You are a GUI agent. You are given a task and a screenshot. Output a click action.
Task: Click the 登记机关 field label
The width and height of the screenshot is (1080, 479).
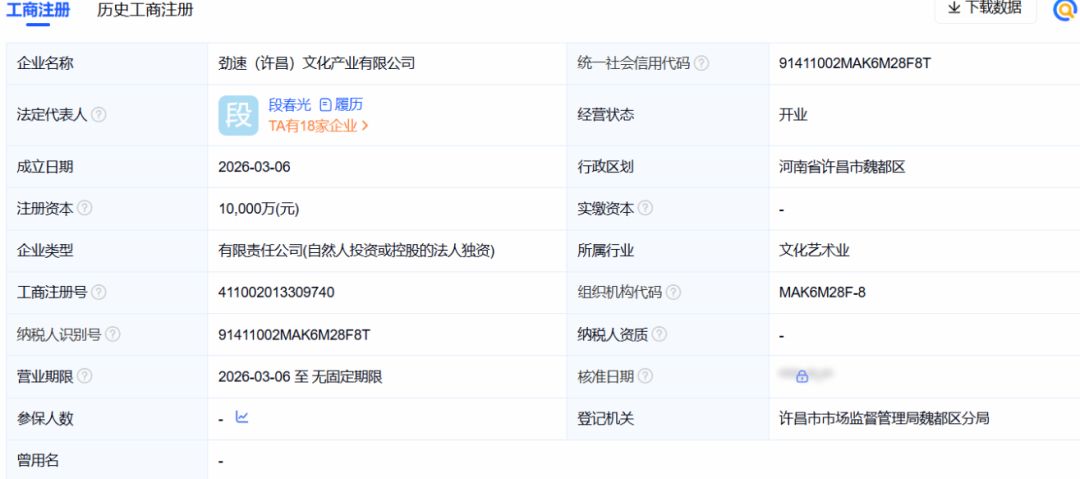point(605,418)
